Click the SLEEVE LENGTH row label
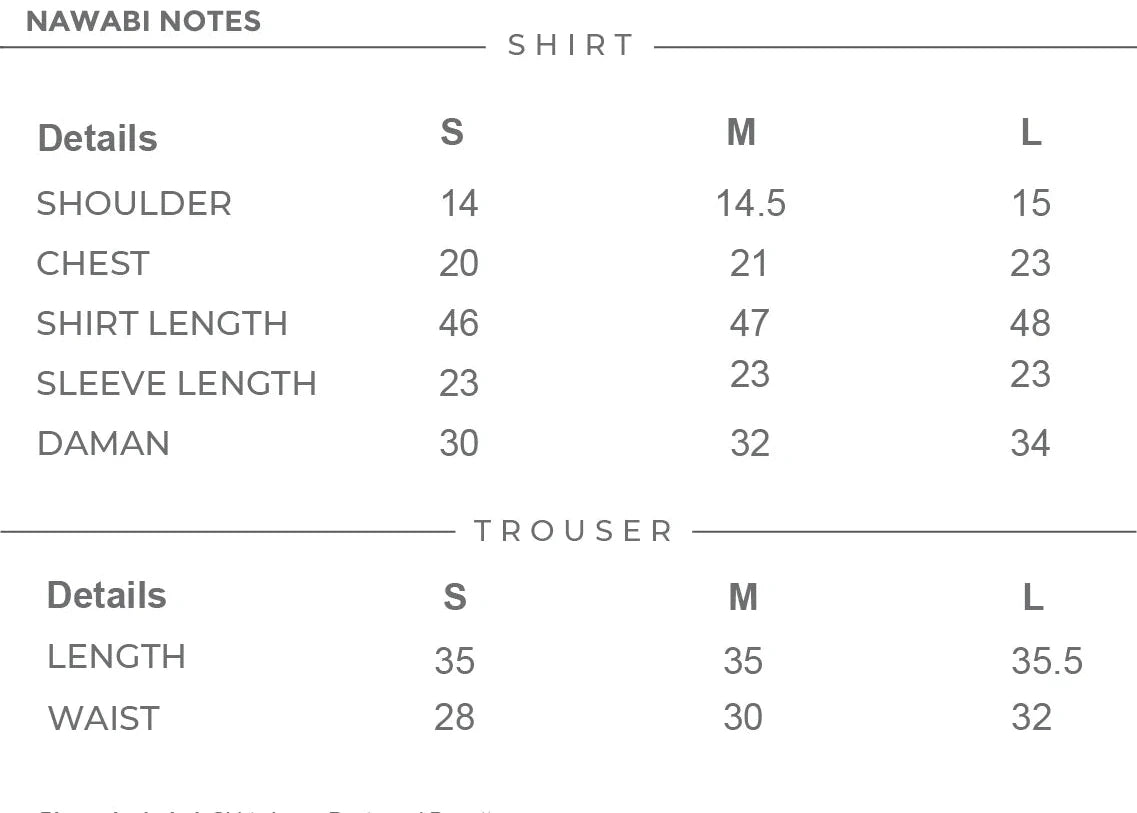The image size is (1137, 813). (x=176, y=384)
